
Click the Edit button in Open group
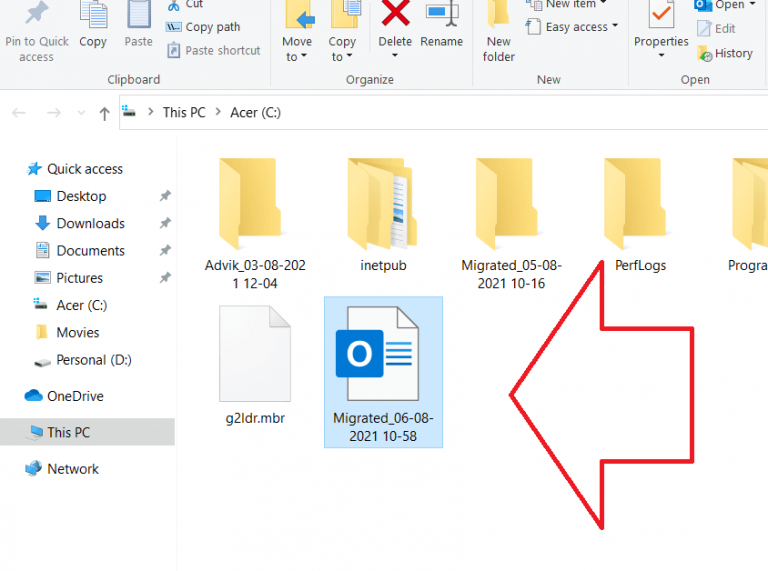click(x=716, y=29)
